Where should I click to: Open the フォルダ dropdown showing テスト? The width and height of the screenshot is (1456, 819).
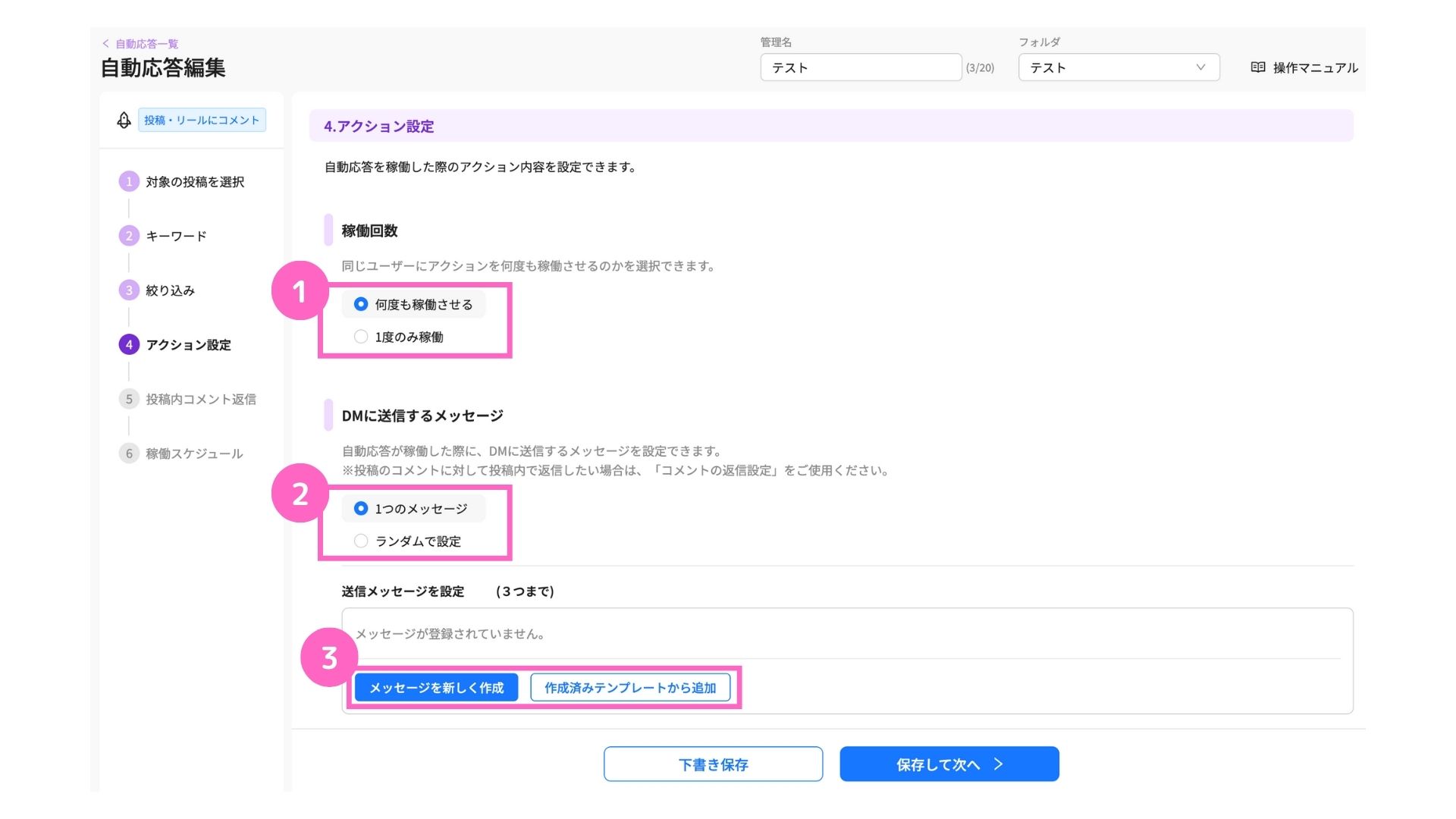coord(1119,67)
